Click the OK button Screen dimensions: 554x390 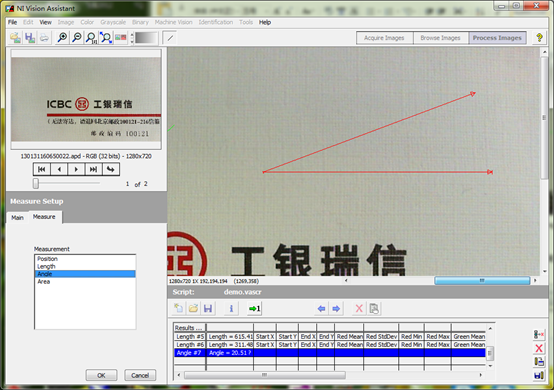(x=101, y=375)
